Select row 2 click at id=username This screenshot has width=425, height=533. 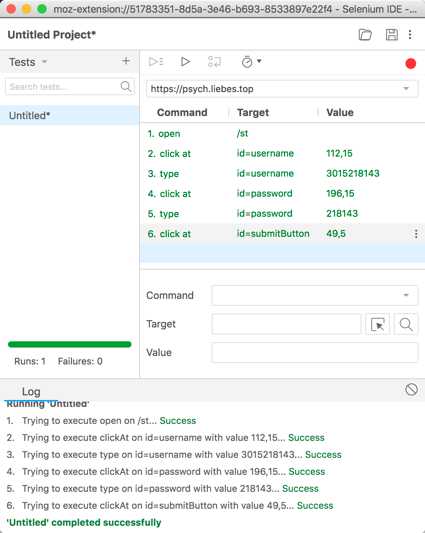point(282,154)
